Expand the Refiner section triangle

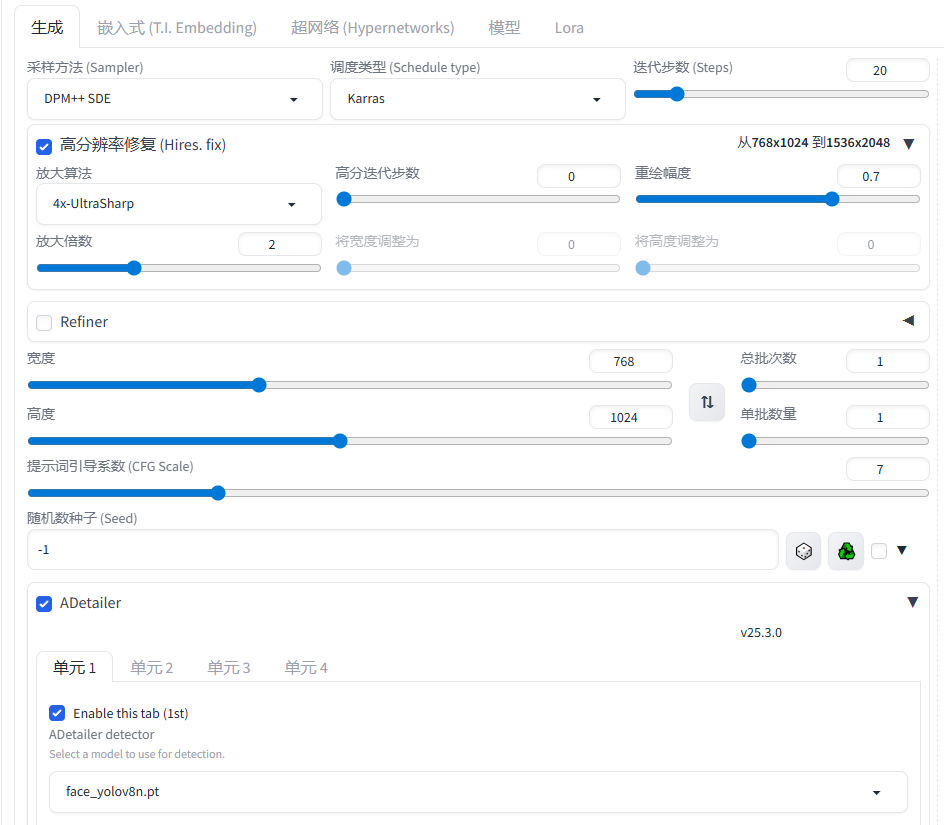[x=908, y=321]
